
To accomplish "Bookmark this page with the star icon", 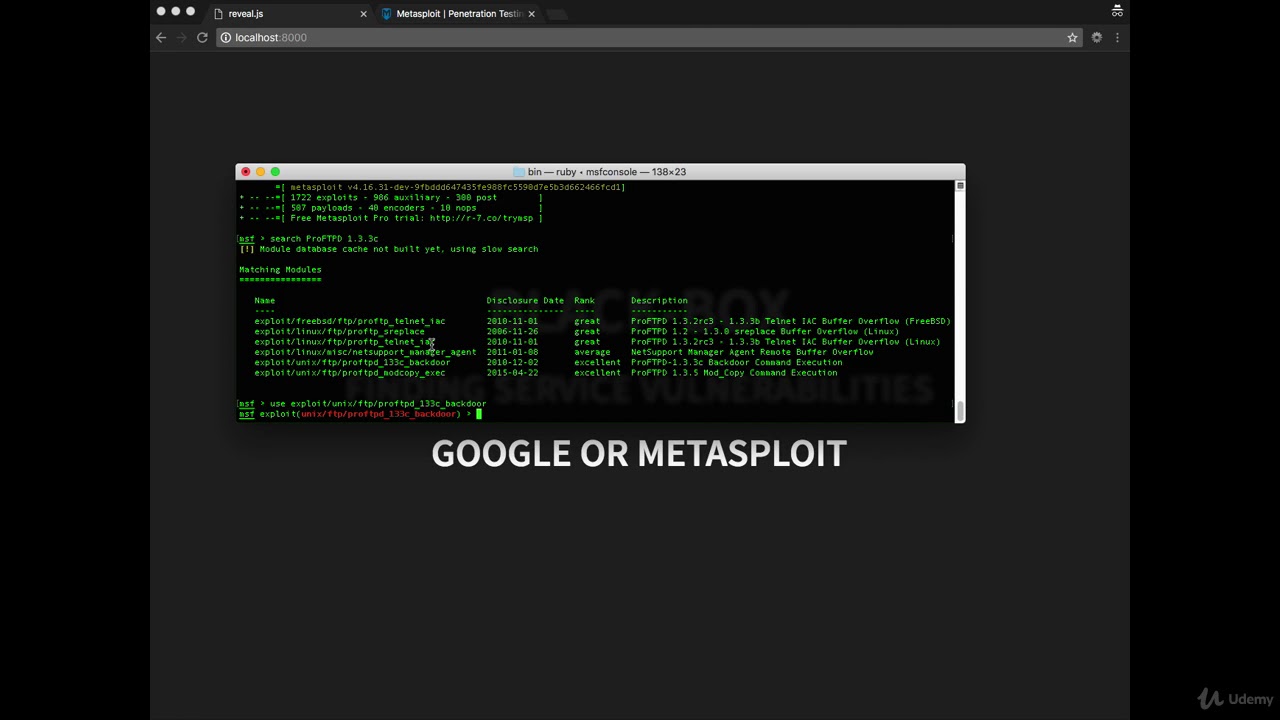I will point(1072,37).
